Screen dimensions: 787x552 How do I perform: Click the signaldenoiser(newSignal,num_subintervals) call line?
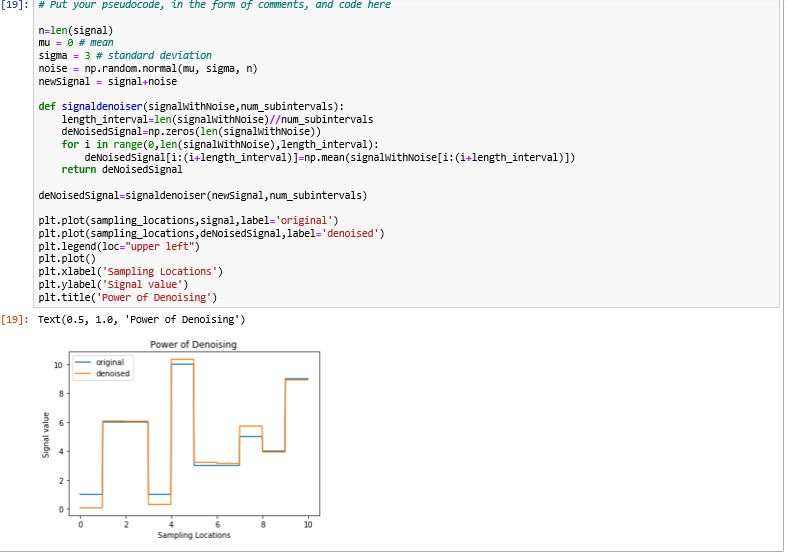pyautogui.click(x=203, y=195)
